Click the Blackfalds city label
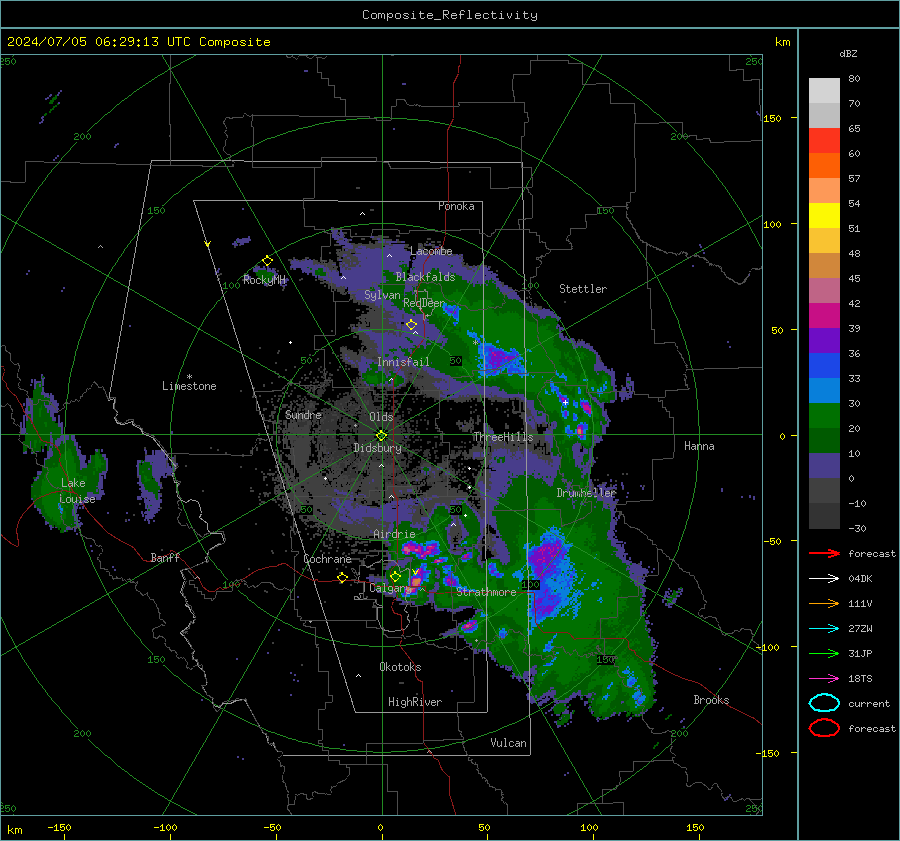The image size is (900, 841). click(425, 277)
